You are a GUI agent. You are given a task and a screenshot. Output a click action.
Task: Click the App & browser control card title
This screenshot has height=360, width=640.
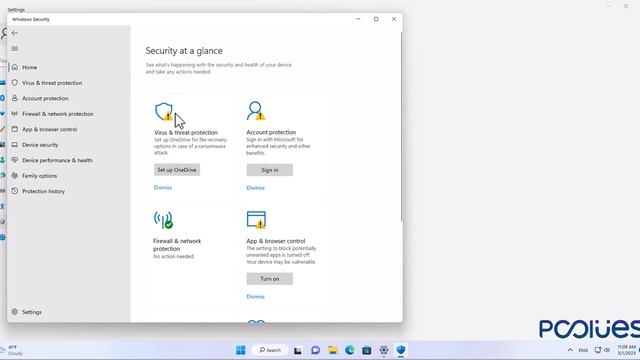pos(276,241)
